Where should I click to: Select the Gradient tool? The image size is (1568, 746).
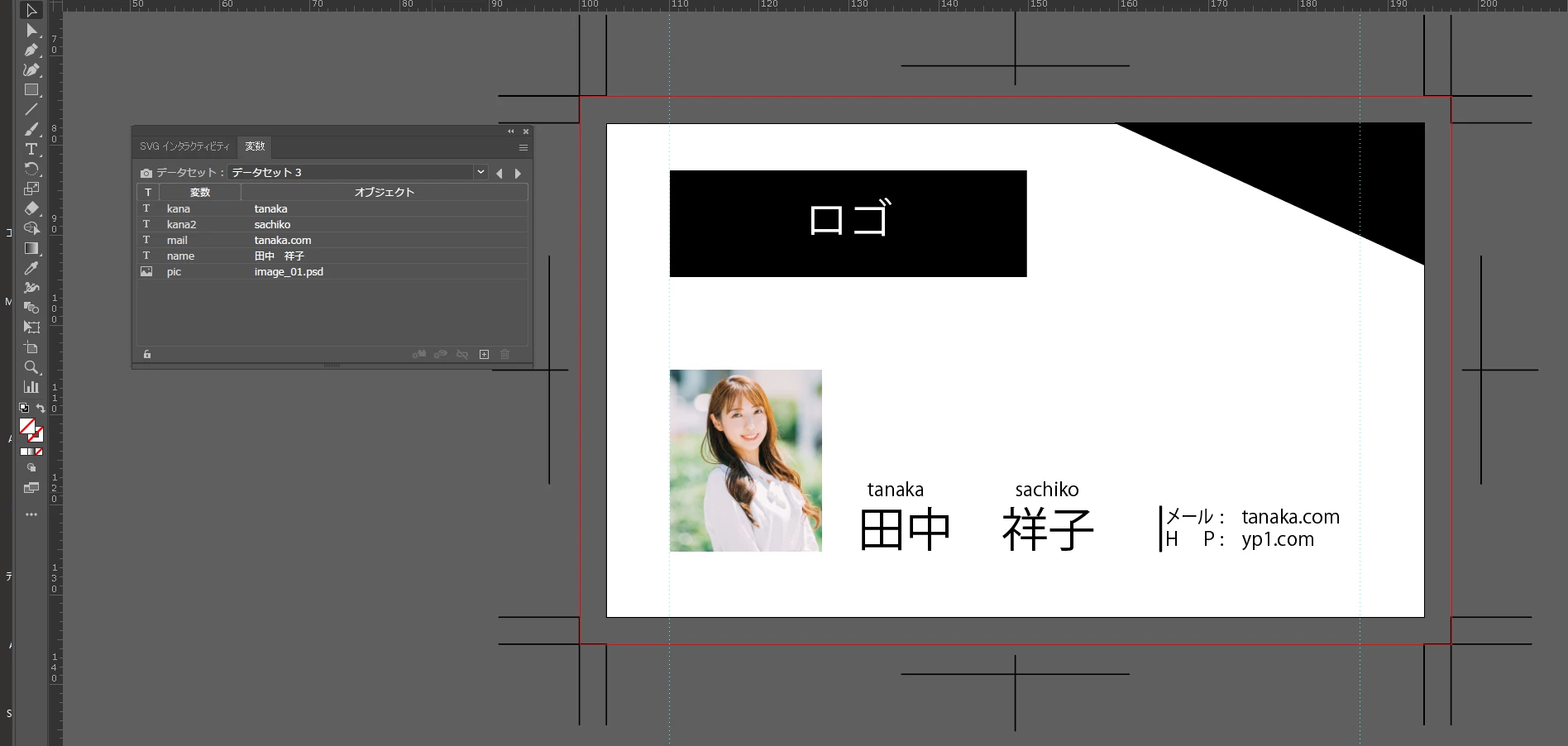(x=31, y=248)
